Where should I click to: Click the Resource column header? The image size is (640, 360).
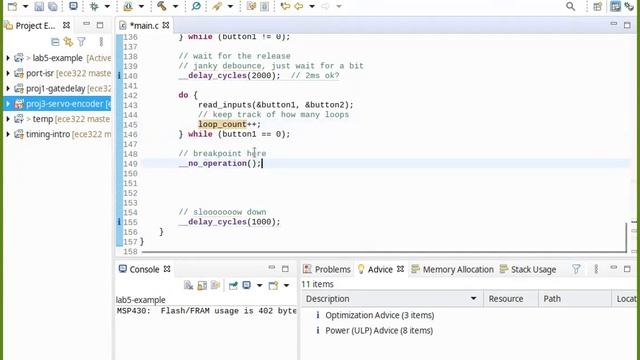[x=511, y=299]
